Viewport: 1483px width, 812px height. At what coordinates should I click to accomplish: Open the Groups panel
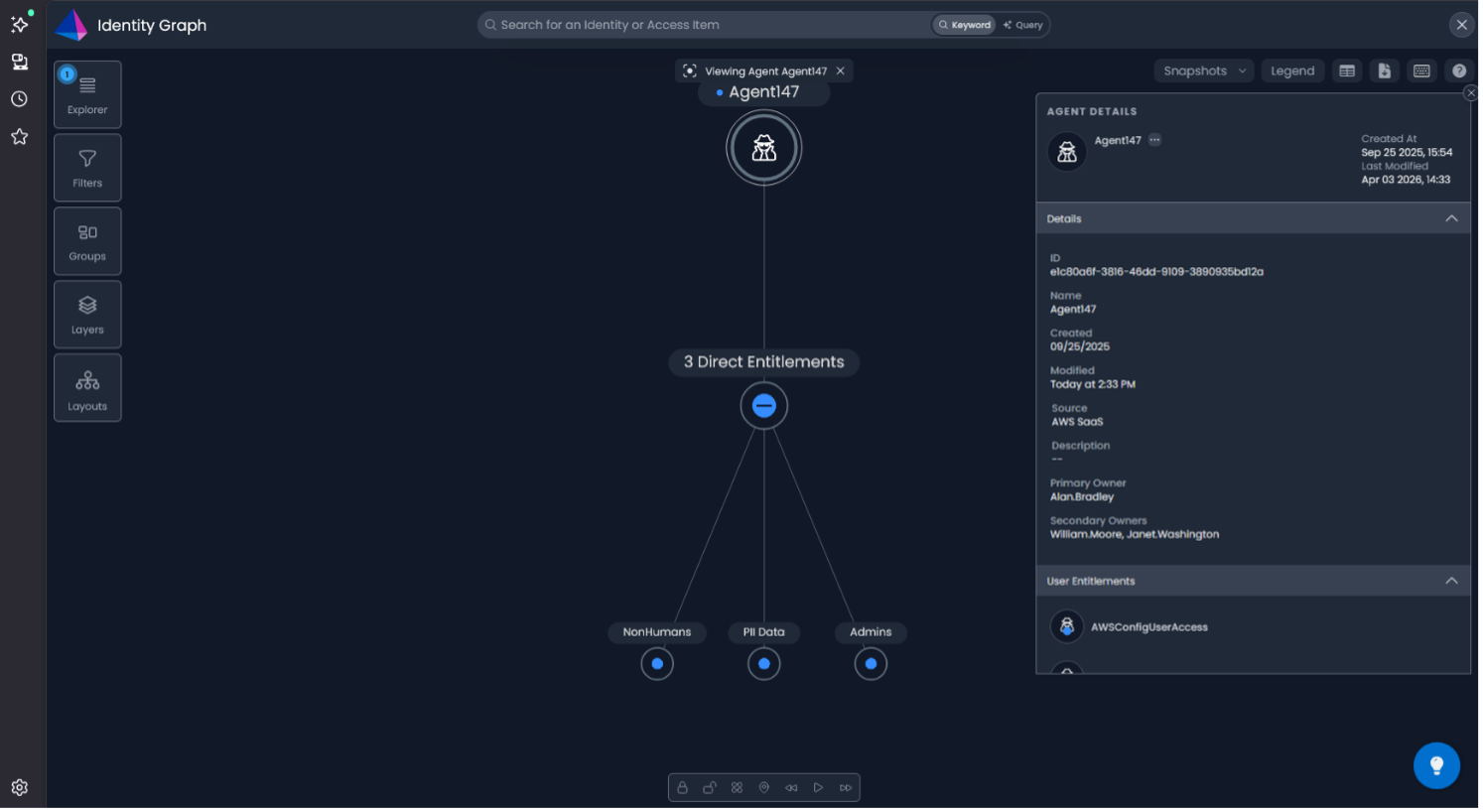87,241
